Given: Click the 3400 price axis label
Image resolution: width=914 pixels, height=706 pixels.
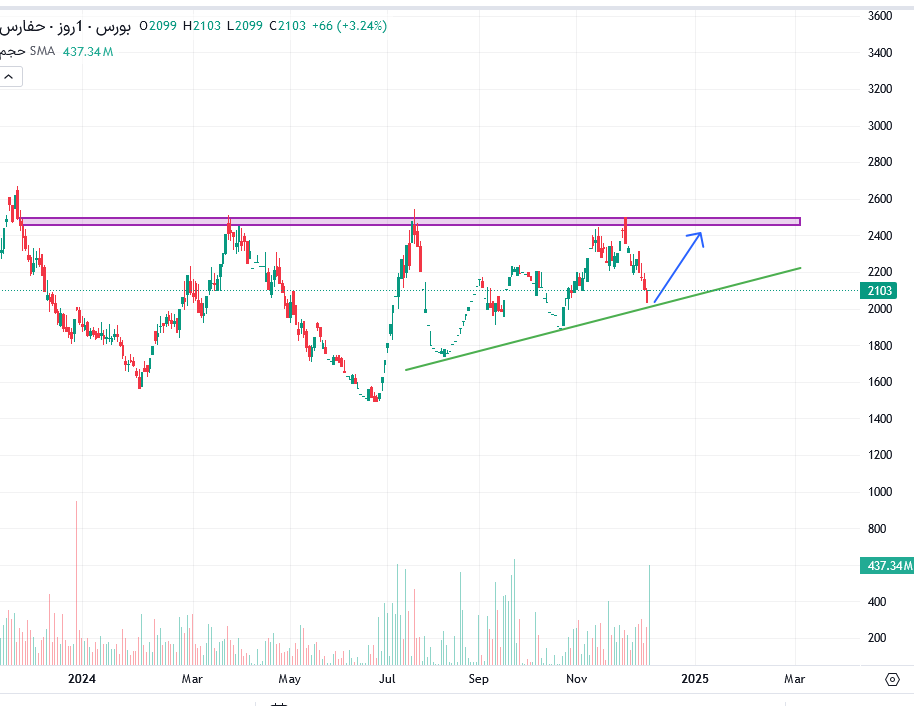Looking at the screenshot, I should pos(880,52).
